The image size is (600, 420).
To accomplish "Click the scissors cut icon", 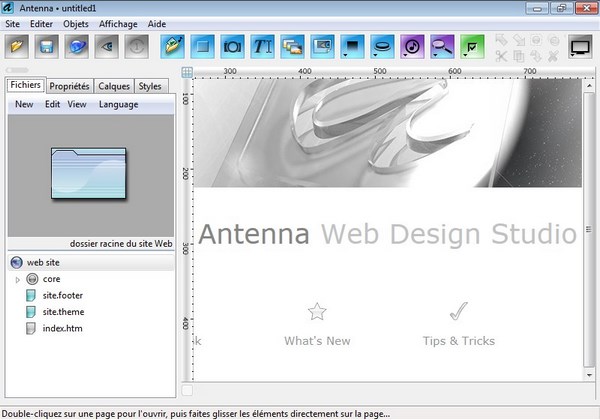I will point(501,56).
